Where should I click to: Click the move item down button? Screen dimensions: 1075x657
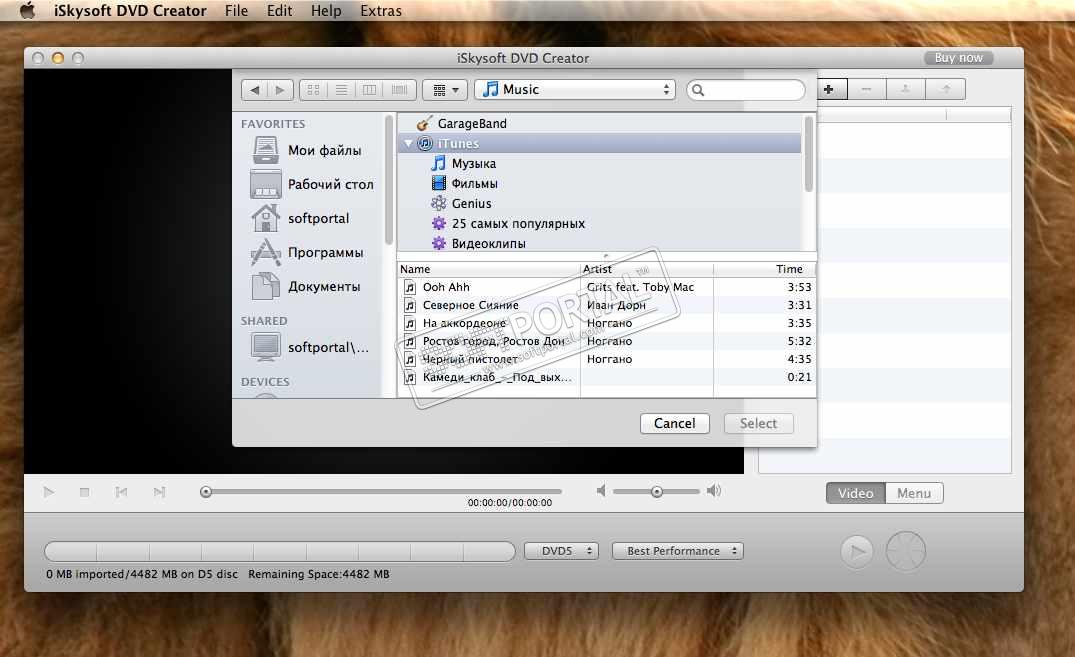click(906, 89)
